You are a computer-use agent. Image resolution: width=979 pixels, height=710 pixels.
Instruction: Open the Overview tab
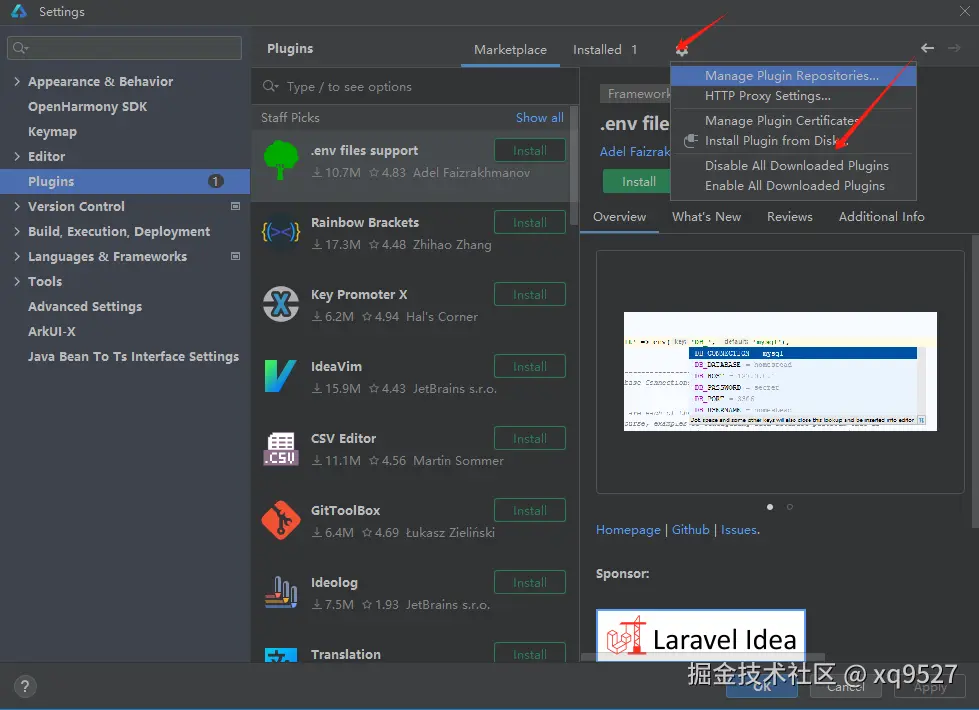[x=619, y=217]
